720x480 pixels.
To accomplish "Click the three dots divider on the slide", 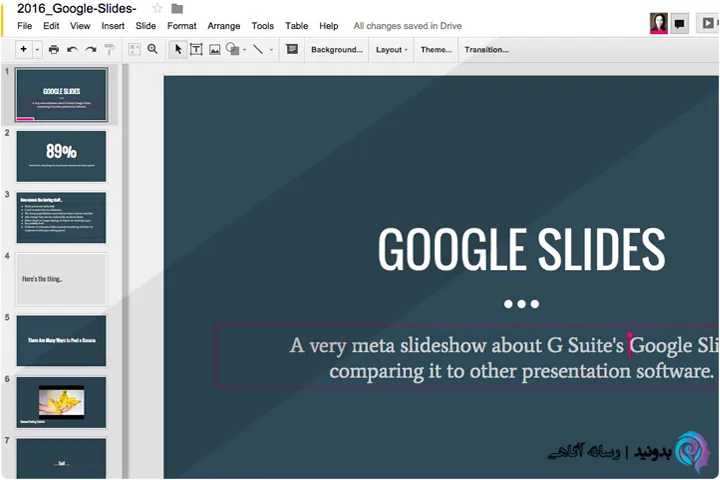I will click(521, 304).
